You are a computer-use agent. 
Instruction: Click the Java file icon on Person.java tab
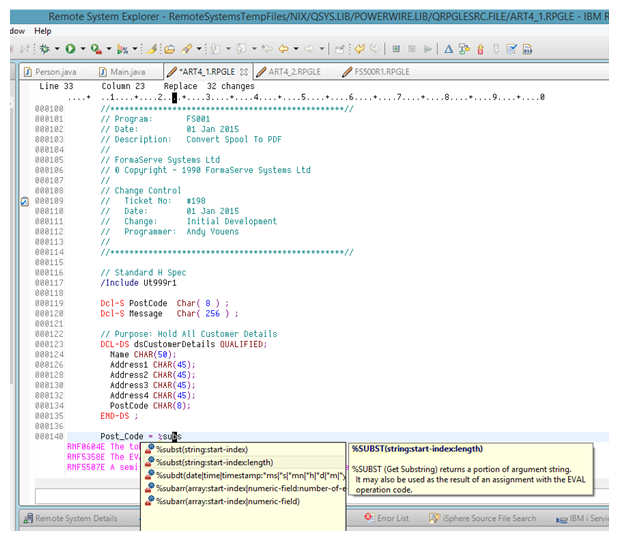click(x=26, y=72)
